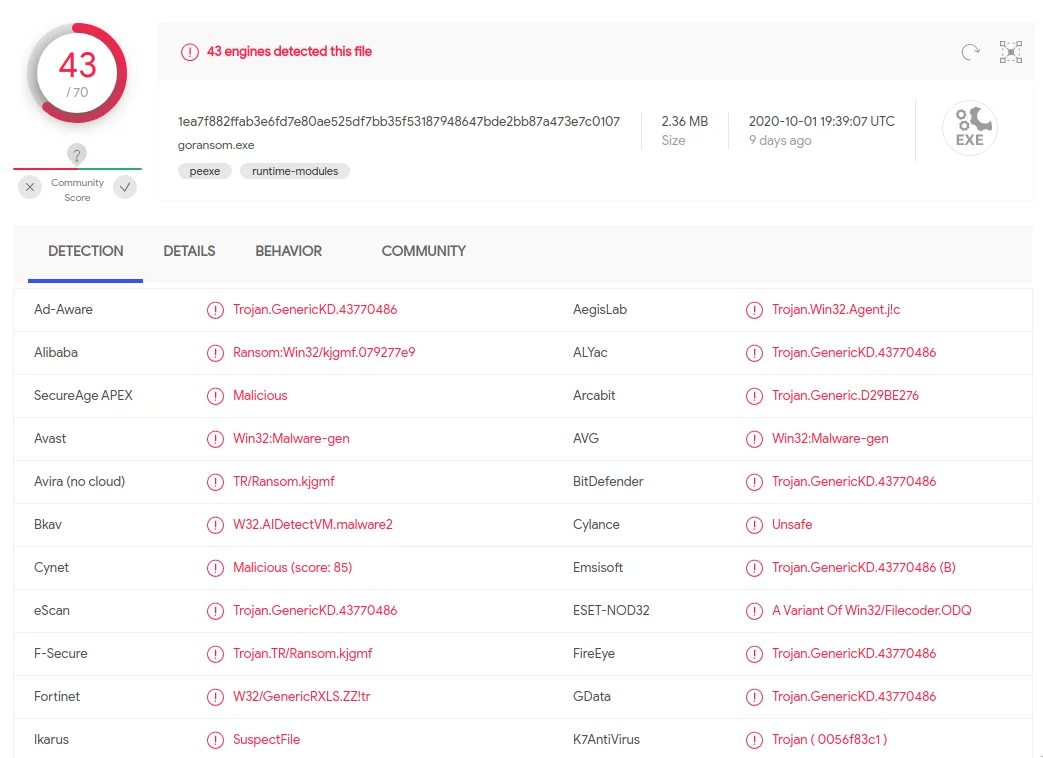Click alert icon in F-Secure row
Image resolution: width=1043 pixels, height=758 pixels.
pyautogui.click(x=215, y=654)
